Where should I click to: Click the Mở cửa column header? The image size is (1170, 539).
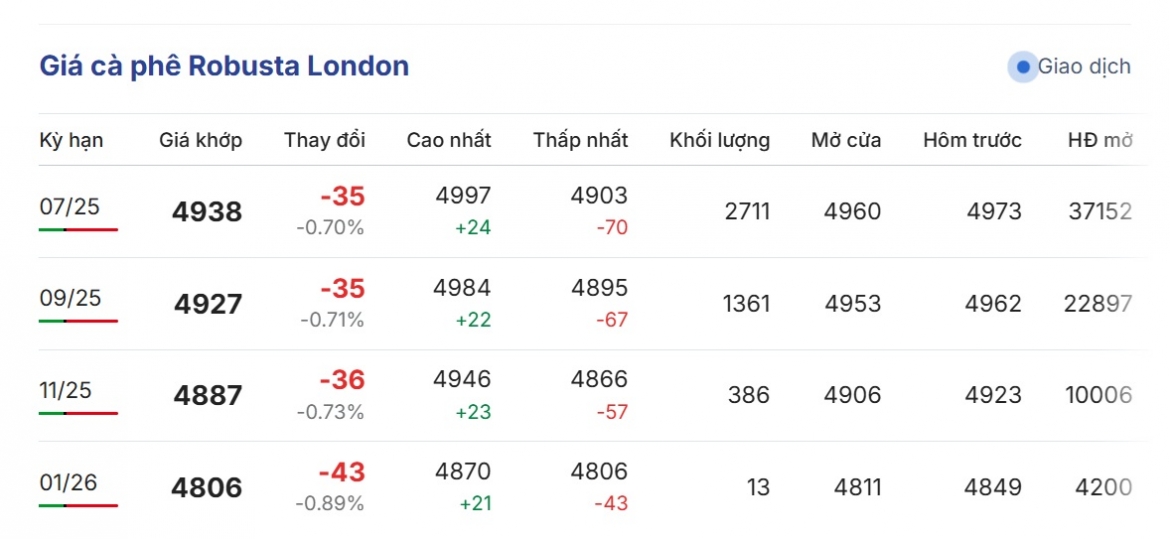point(846,140)
